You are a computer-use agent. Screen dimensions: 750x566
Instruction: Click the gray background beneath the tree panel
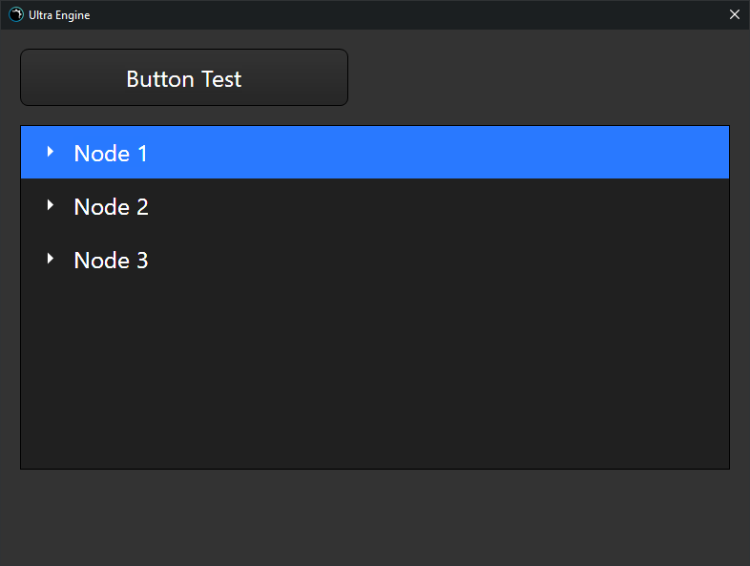pyautogui.click(x=375, y=515)
